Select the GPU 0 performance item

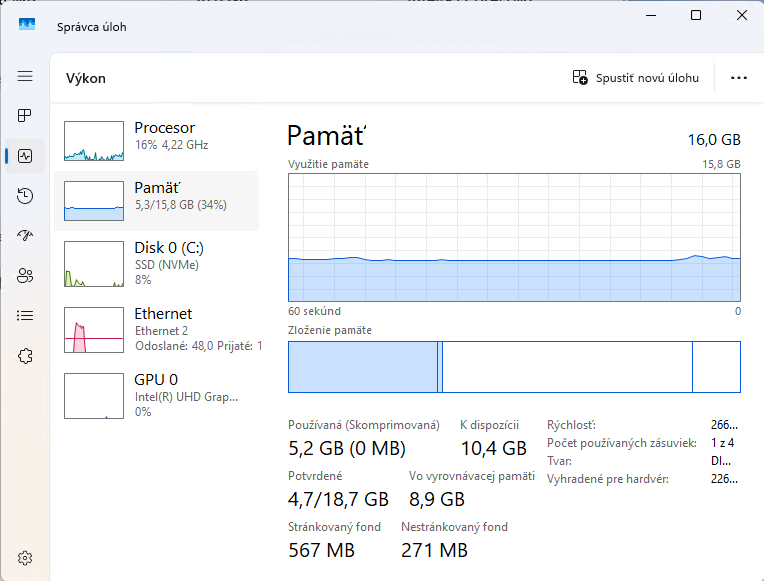(157, 395)
